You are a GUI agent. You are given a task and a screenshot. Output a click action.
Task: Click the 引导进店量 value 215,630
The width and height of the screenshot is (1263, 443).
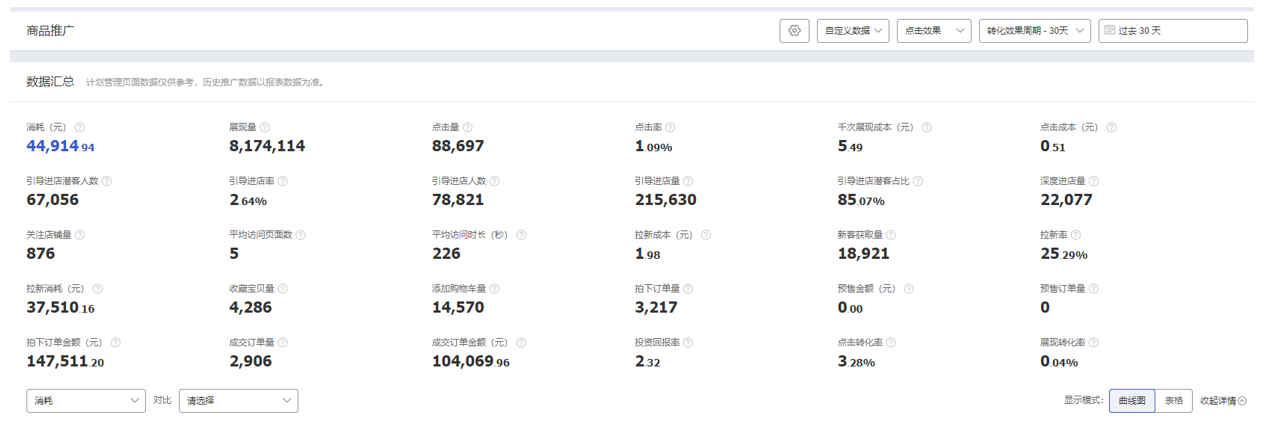tap(666, 200)
